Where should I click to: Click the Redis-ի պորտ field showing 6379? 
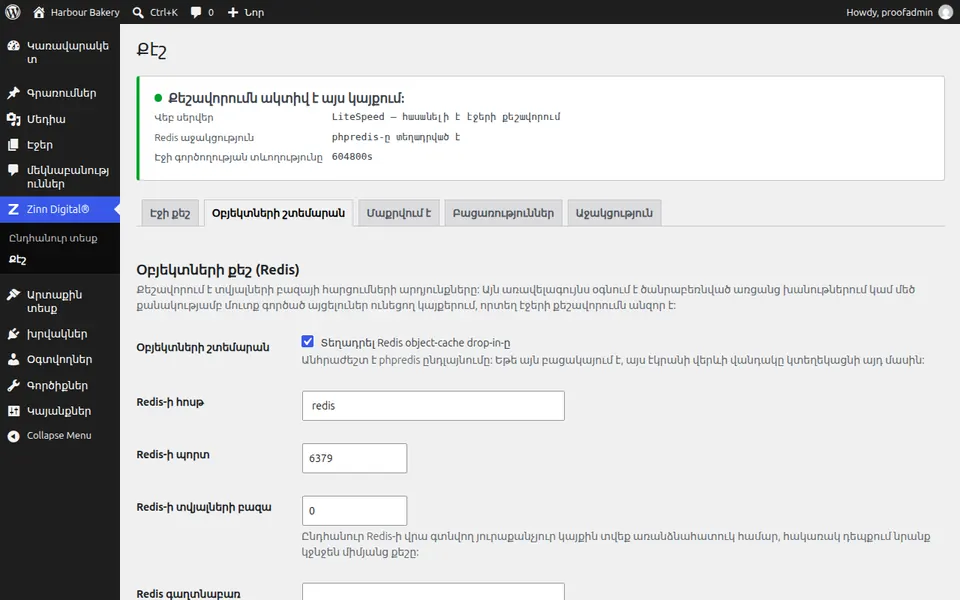354,458
